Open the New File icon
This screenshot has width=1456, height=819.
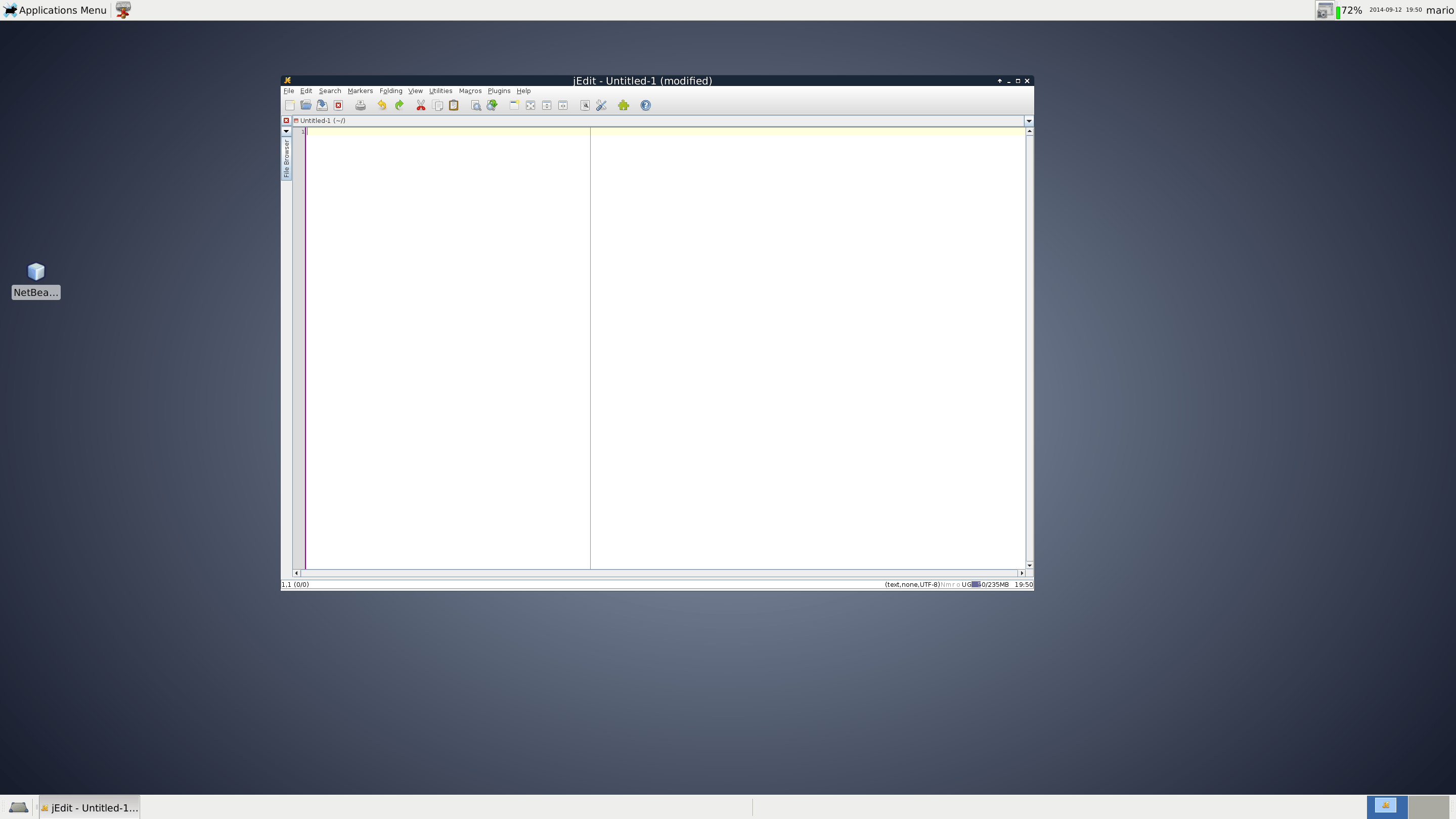coord(290,105)
